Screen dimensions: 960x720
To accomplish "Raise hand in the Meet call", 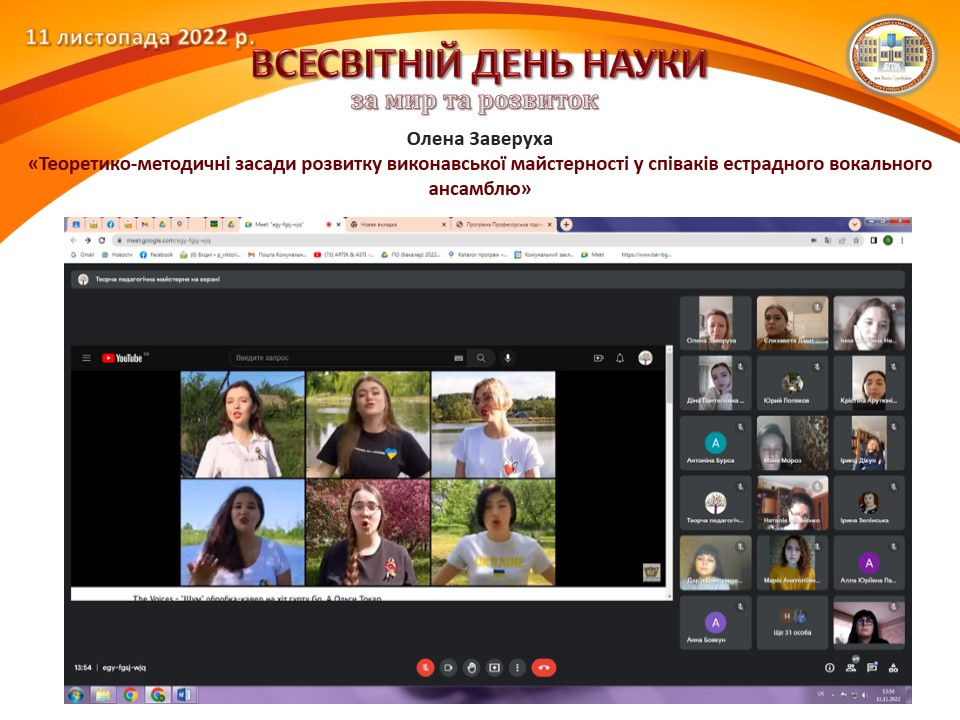I will click(471, 667).
